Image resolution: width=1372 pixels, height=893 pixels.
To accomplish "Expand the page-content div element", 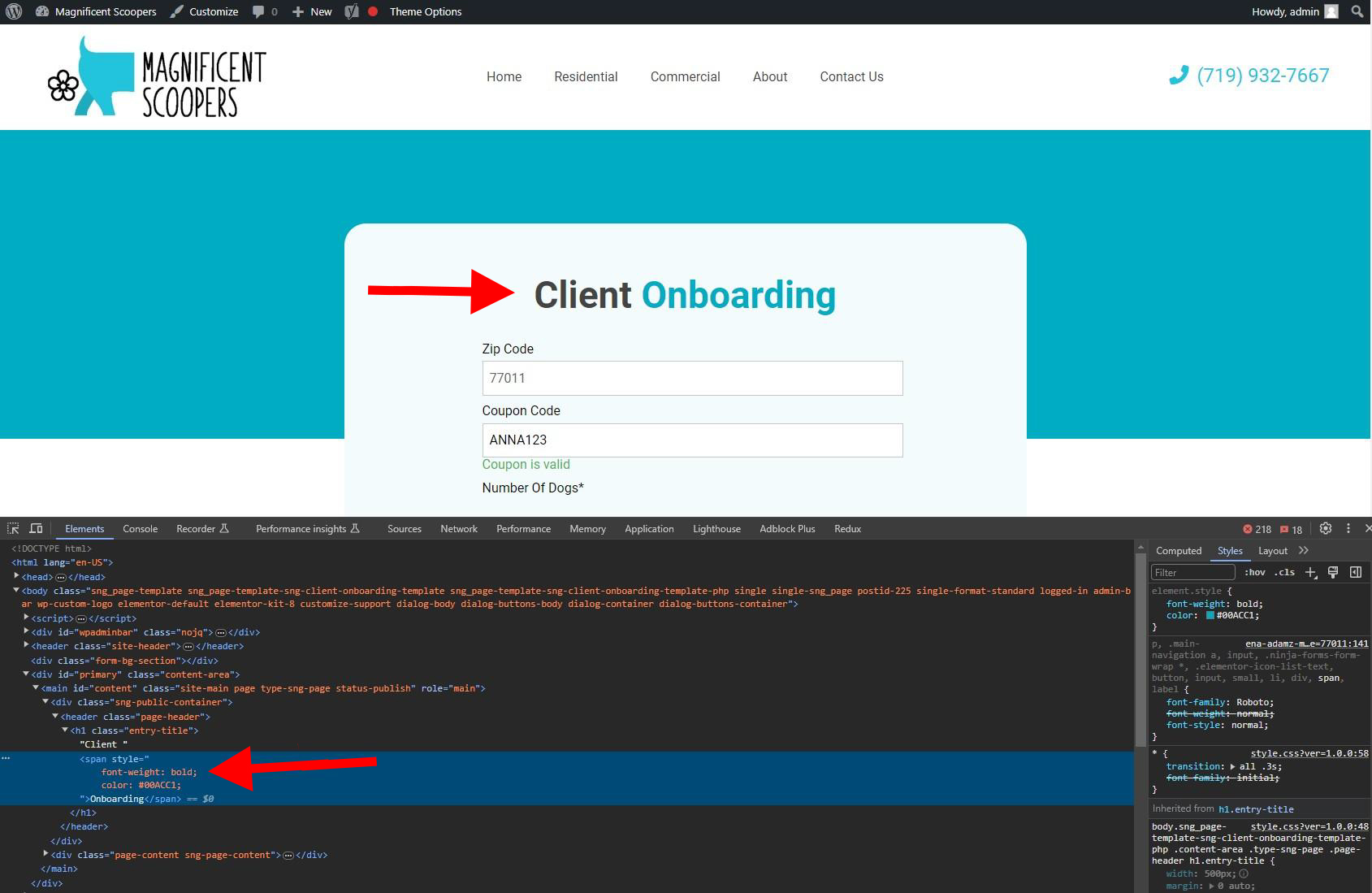I will [46, 854].
